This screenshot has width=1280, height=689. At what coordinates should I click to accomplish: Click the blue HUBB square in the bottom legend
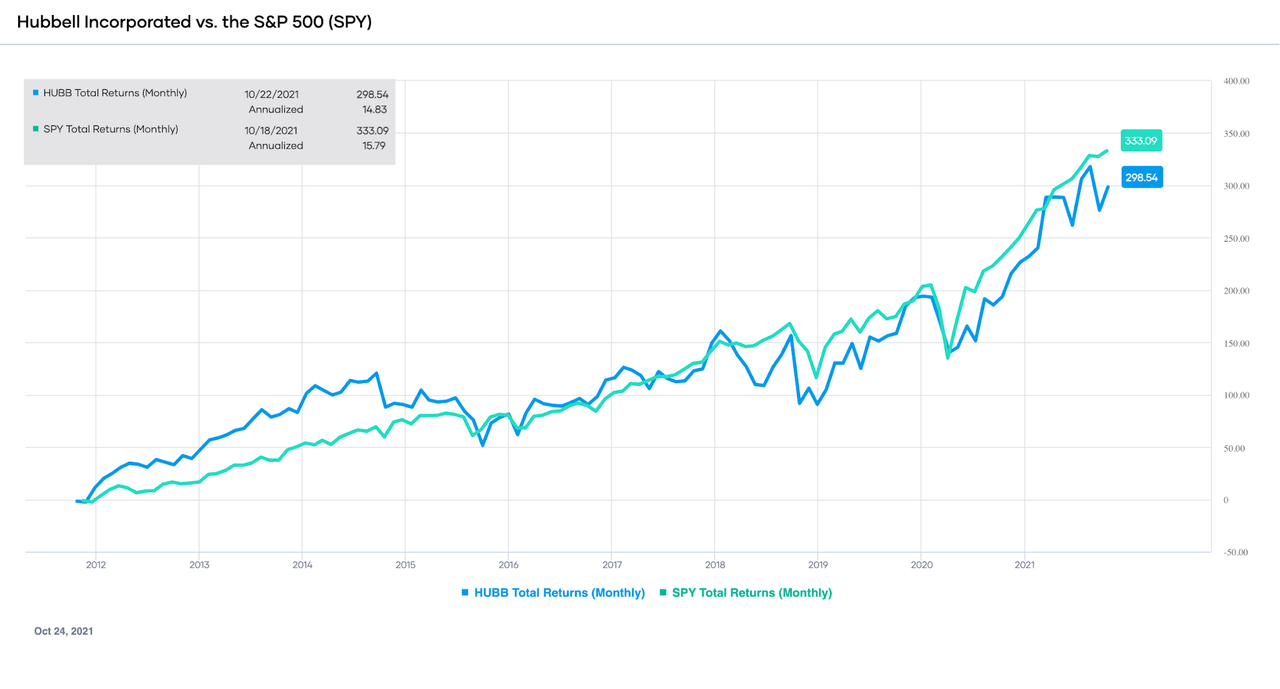coord(465,593)
